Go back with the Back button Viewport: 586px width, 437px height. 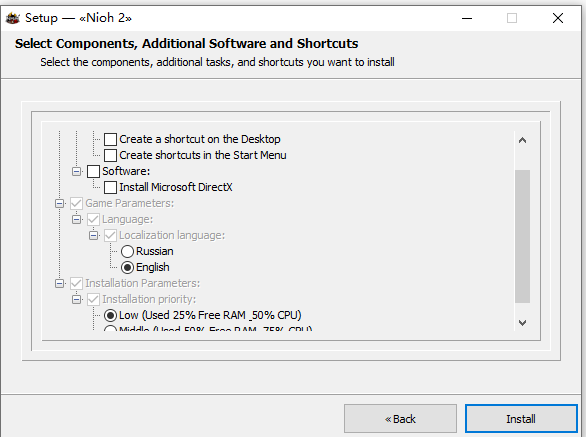click(400, 419)
